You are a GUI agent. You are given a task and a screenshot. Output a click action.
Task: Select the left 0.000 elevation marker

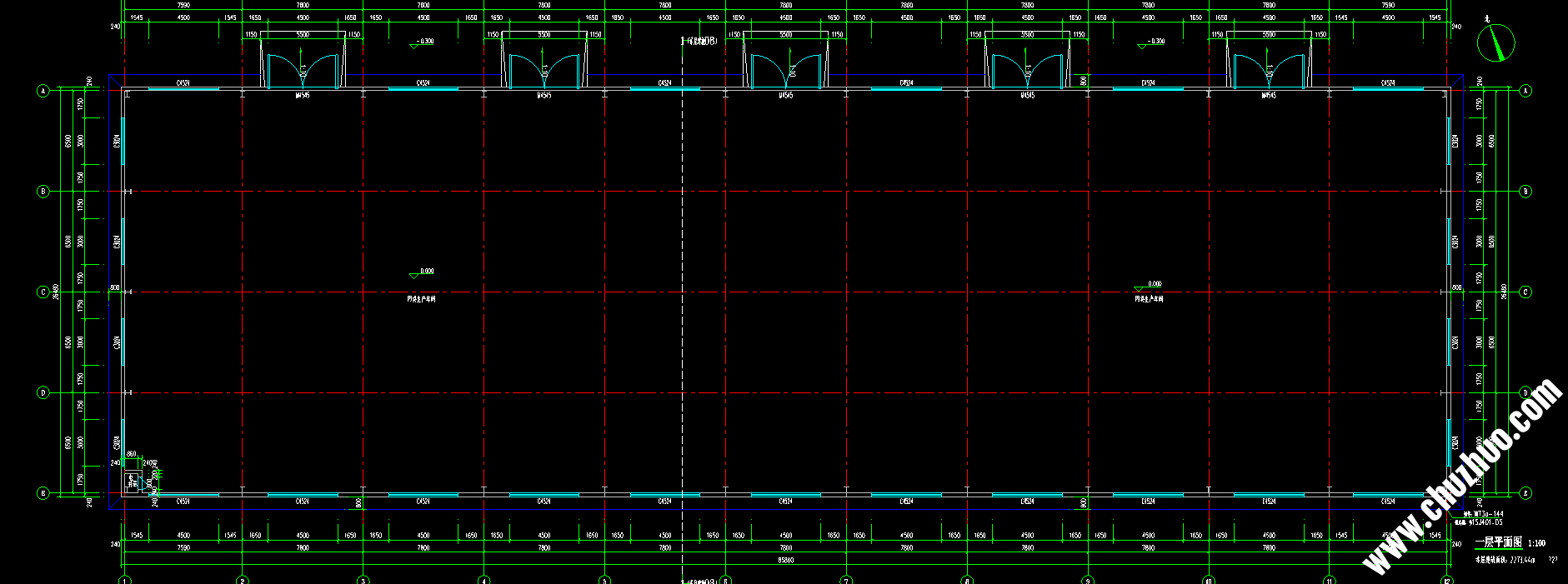(x=415, y=275)
